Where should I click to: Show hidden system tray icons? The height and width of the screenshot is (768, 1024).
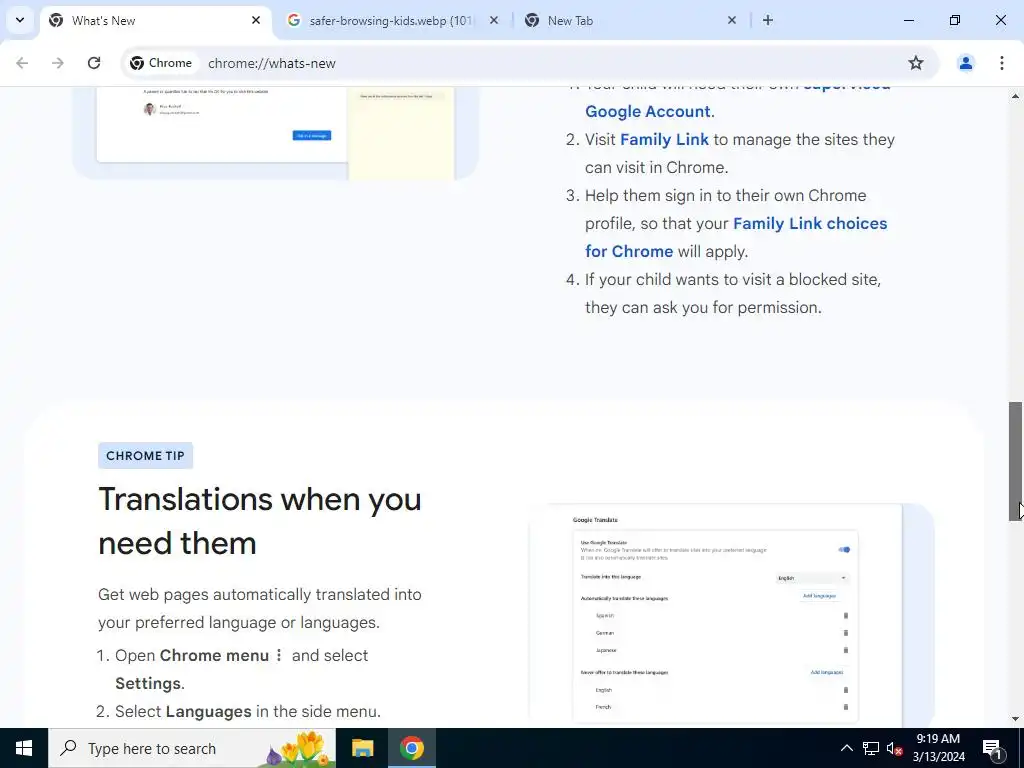846,748
